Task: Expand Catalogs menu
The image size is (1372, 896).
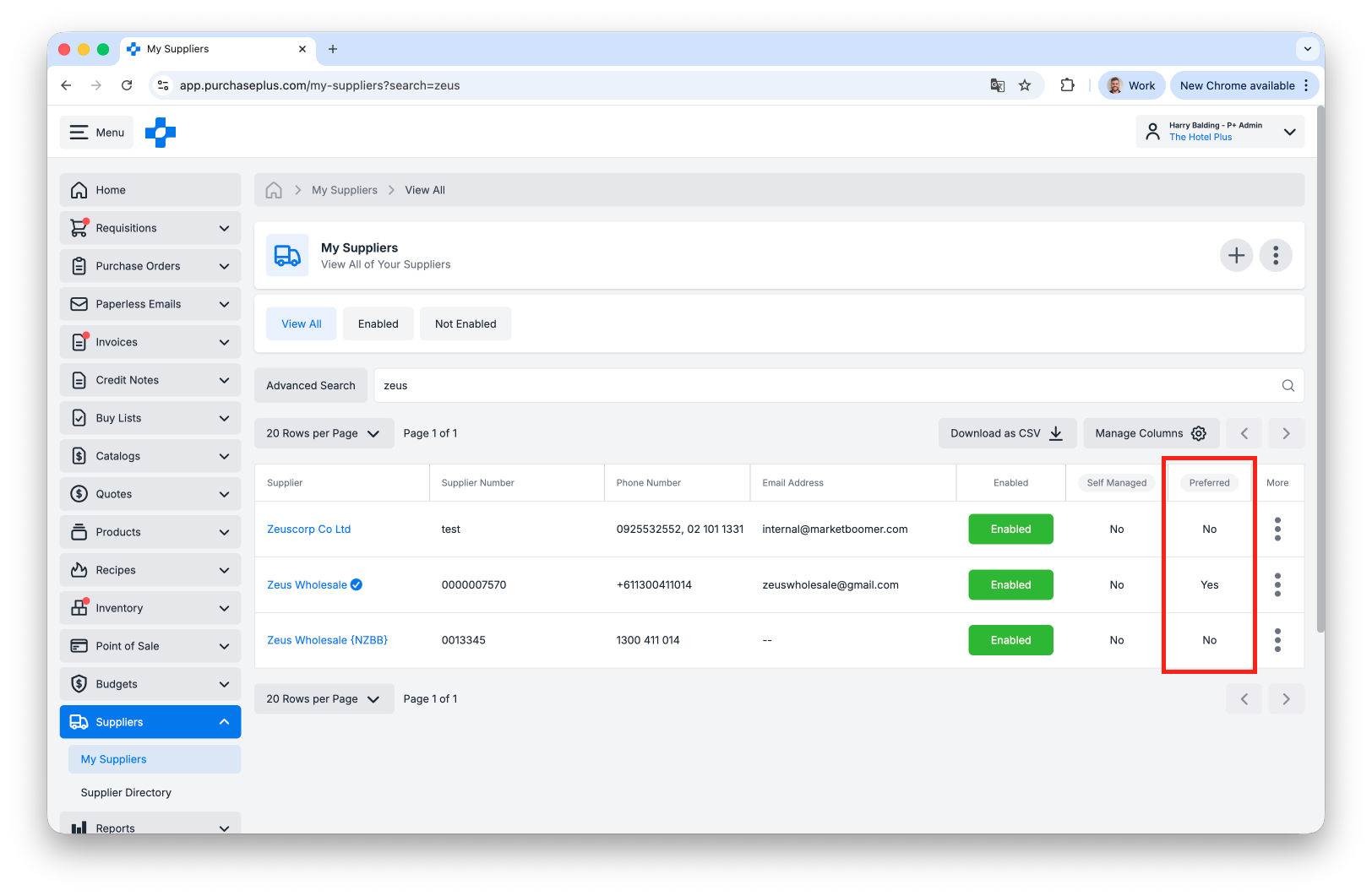Action: [150, 456]
